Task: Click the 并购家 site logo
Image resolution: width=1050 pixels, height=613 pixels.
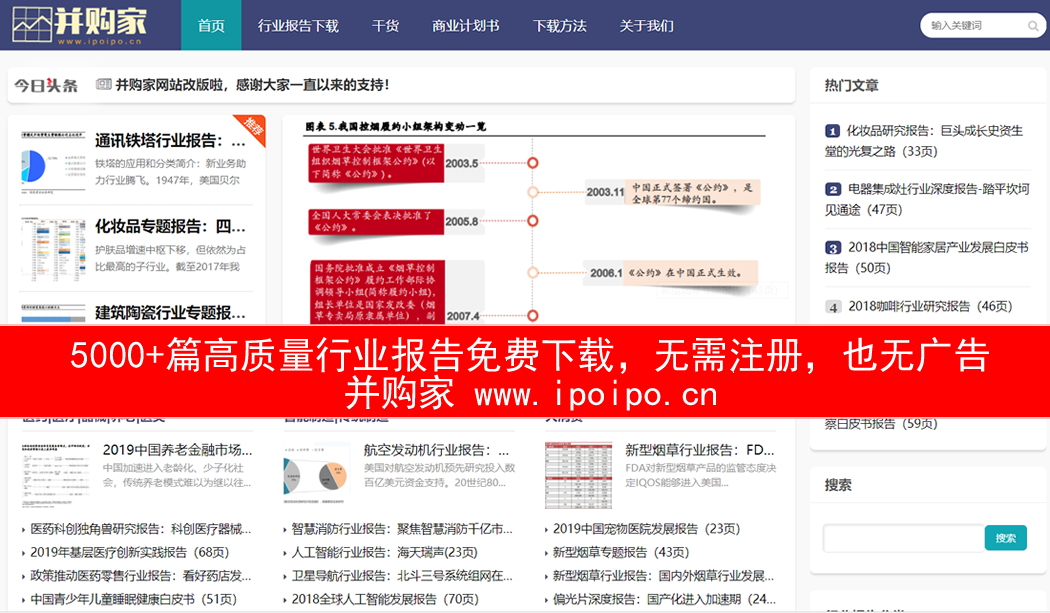Action: [x=80, y=25]
